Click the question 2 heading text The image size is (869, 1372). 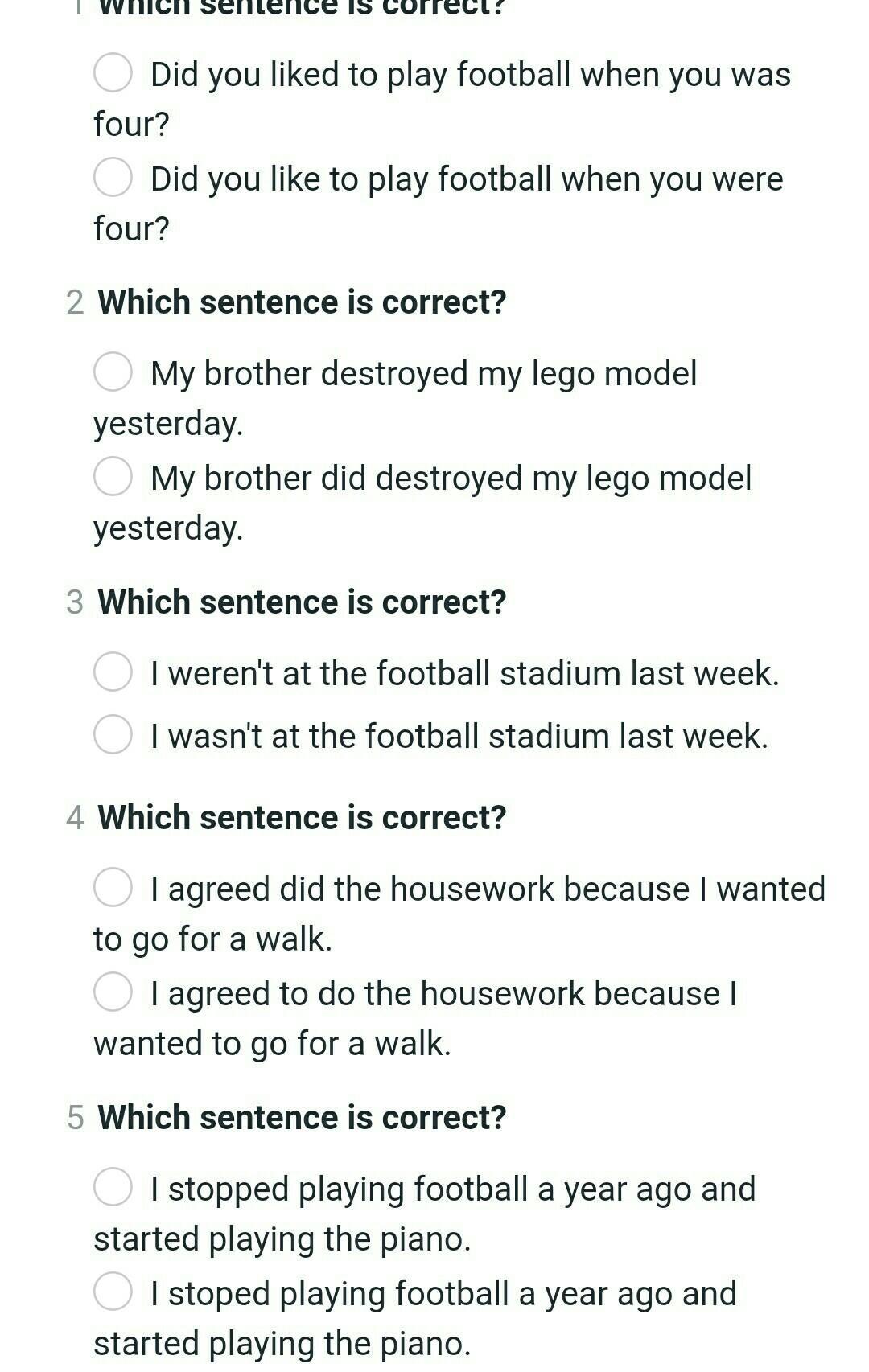[x=302, y=302]
